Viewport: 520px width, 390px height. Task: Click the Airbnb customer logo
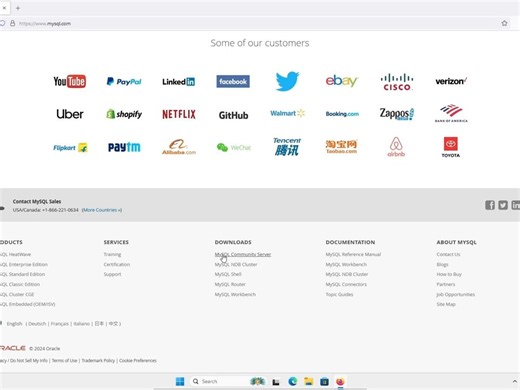point(396,147)
